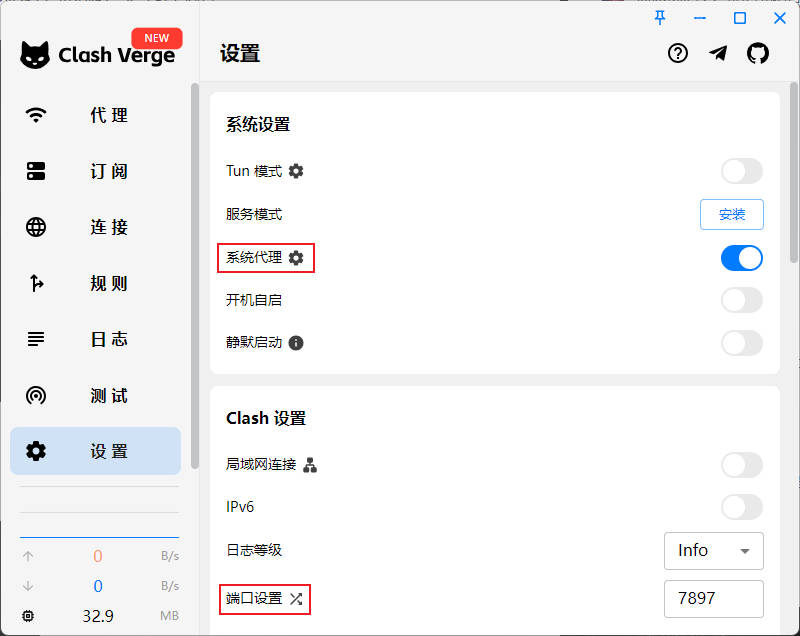
Task: Click the sidebar vertical scrollbar
Action: click(x=194, y=275)
